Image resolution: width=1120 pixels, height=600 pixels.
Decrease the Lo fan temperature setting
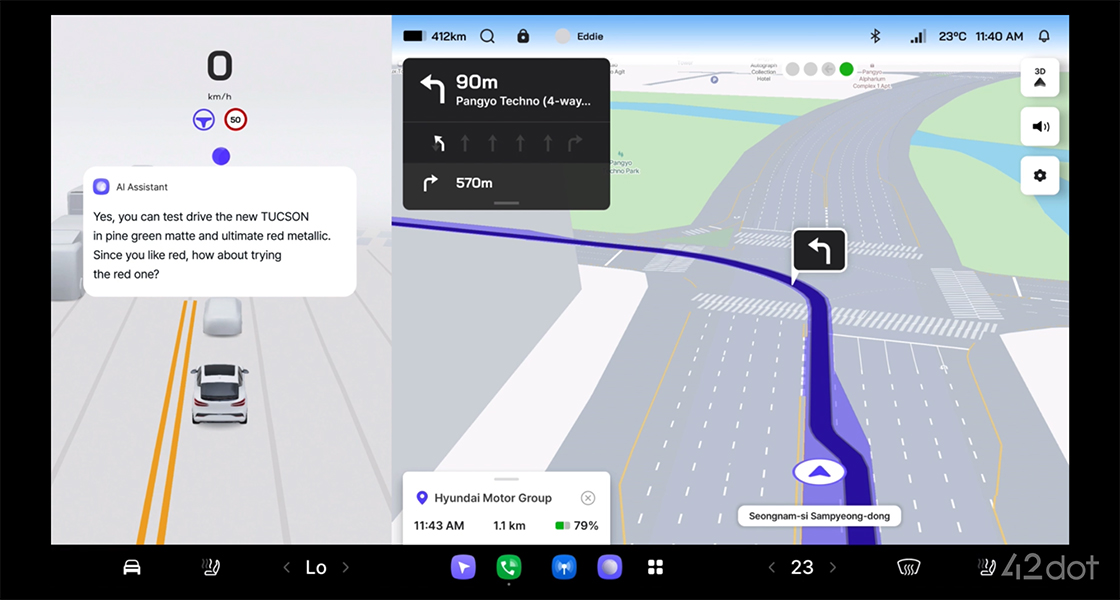tap(287, 567)
